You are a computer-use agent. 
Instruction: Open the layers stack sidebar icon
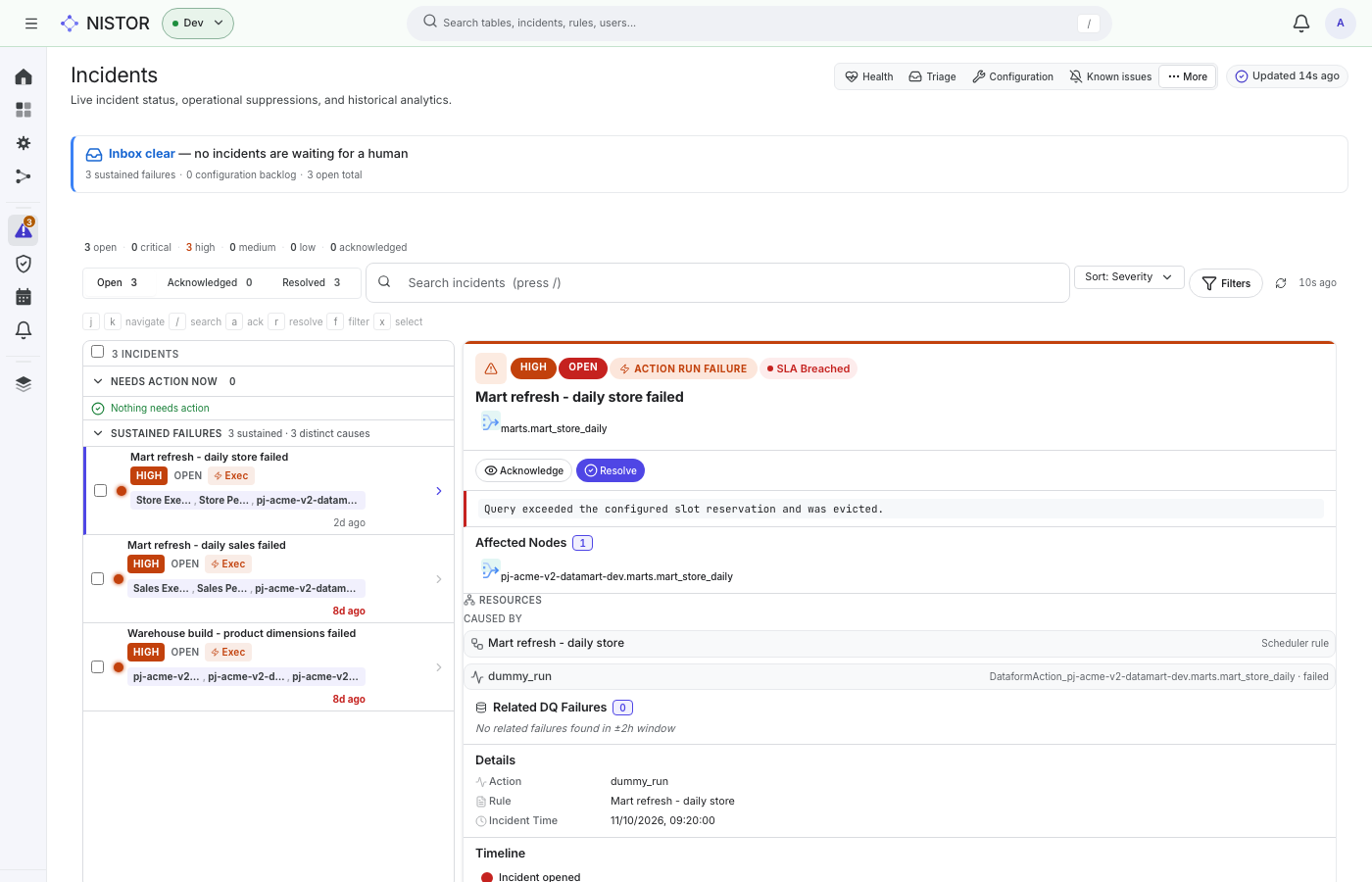click(x=24, y=384)
